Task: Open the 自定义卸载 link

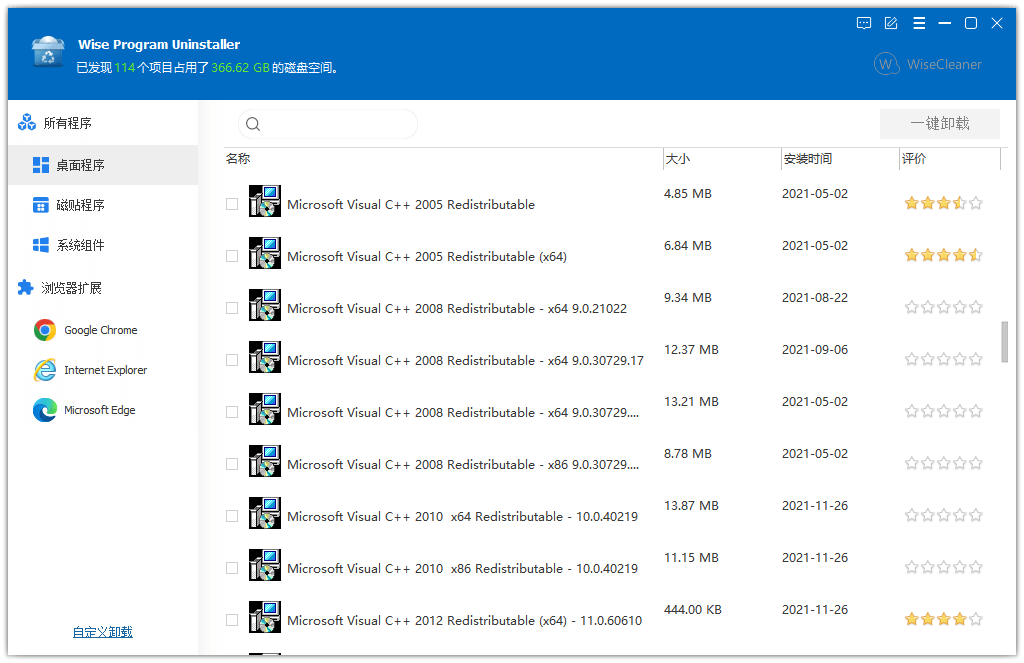Action: [103, 632]
